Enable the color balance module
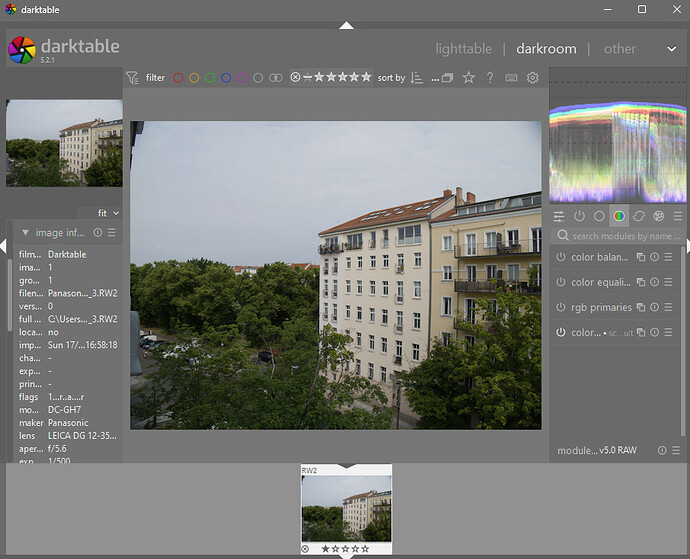This screenshot has width=690, height=559. pyautogui.click(x=561, y=257)
